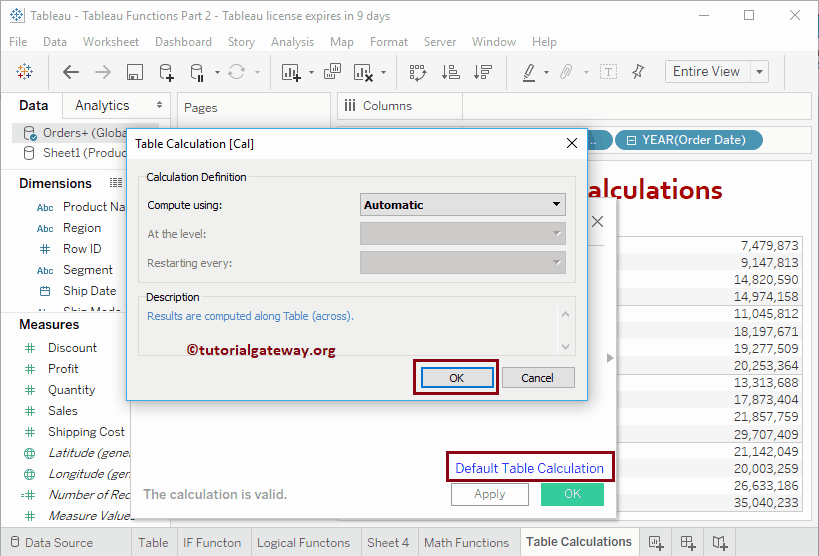Click the Duplicate sheet icon

332,72
